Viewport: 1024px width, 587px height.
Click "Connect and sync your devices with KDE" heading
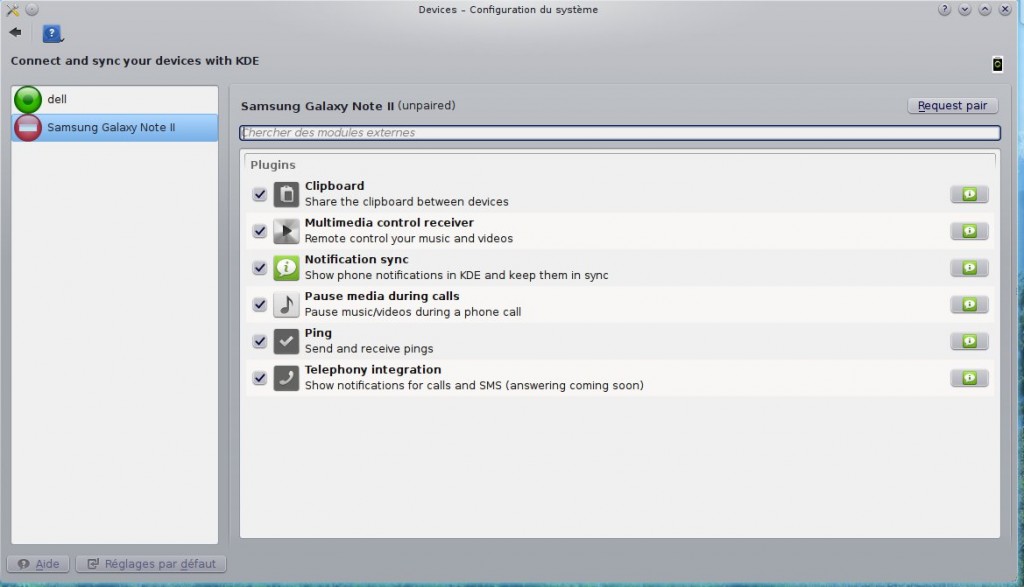[135, 61]
